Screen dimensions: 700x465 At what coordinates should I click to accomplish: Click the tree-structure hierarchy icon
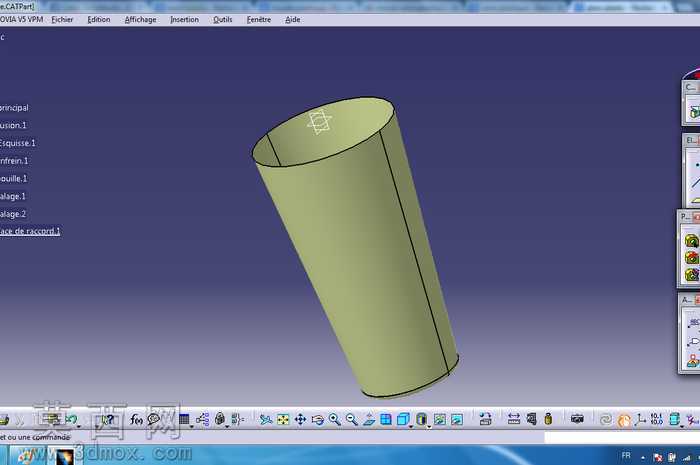pyautogui.click(x=202, y=419)
